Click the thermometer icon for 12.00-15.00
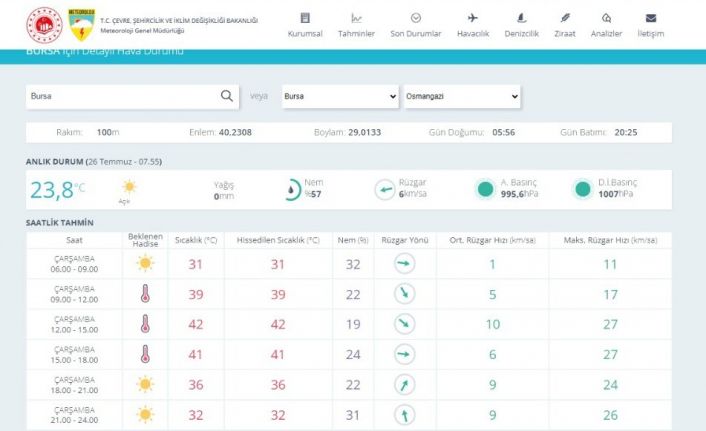The image size is (706, 431). coord(145,324)
